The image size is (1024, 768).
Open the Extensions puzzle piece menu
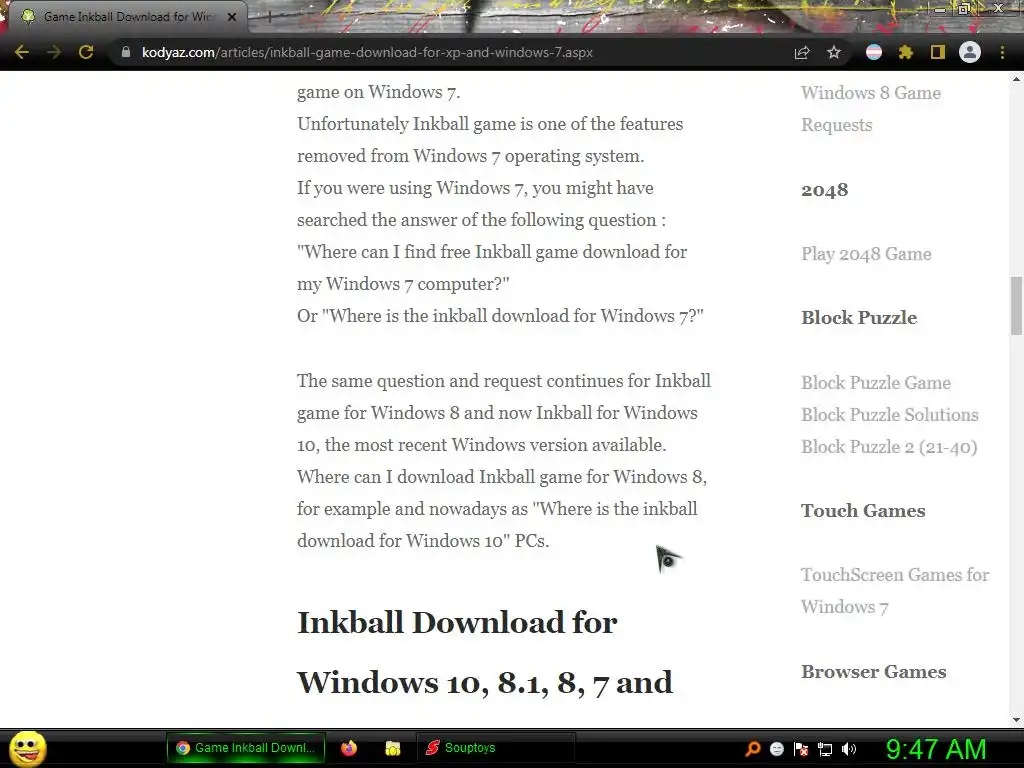pyautogui.click(x=905, y=52)
